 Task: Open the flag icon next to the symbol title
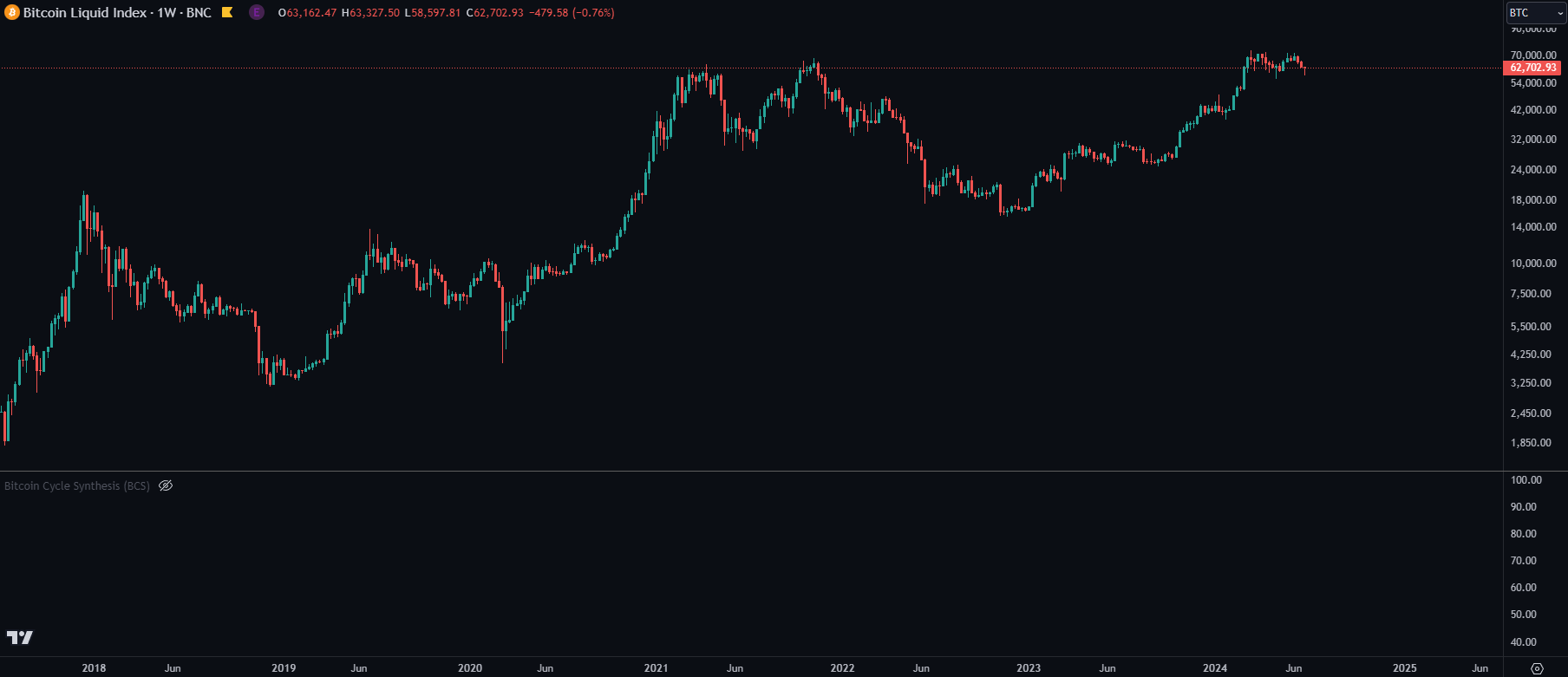(225, 12)
